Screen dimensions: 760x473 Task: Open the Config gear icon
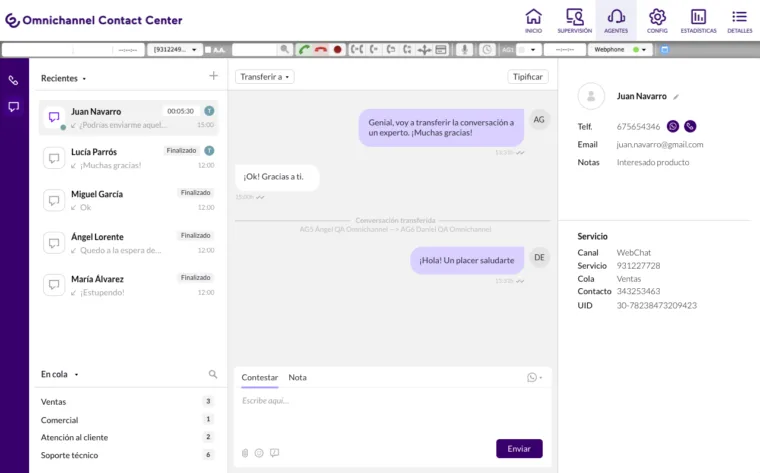[x=657, y=20]
